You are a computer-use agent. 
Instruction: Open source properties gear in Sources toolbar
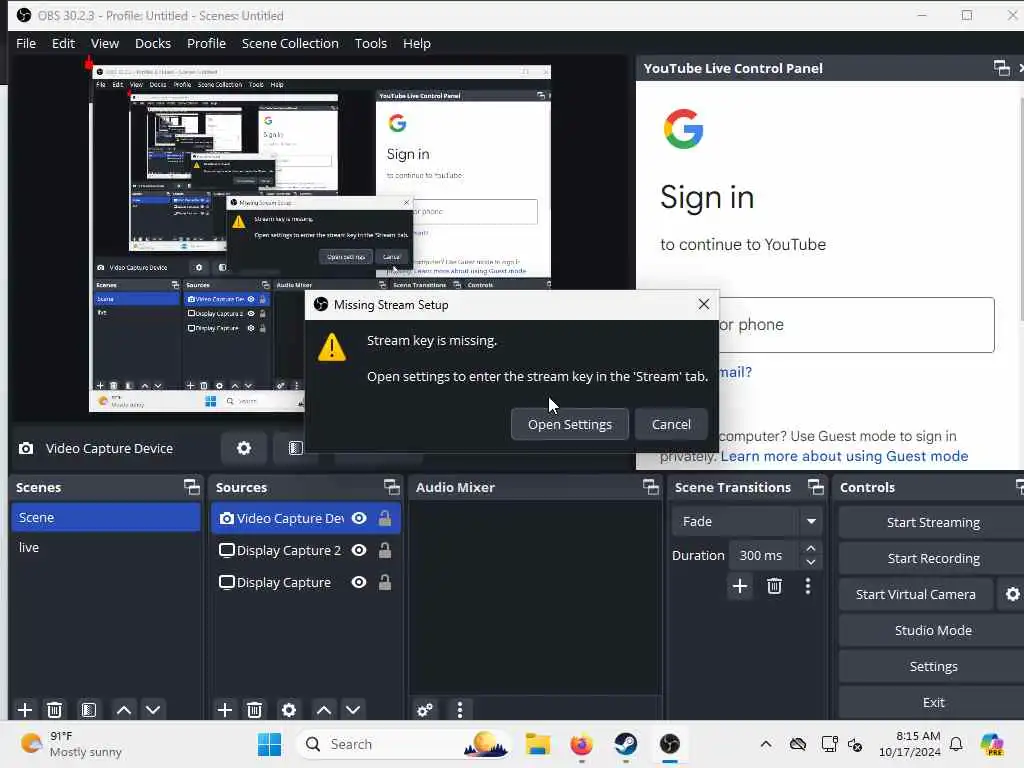pos(289,710)
